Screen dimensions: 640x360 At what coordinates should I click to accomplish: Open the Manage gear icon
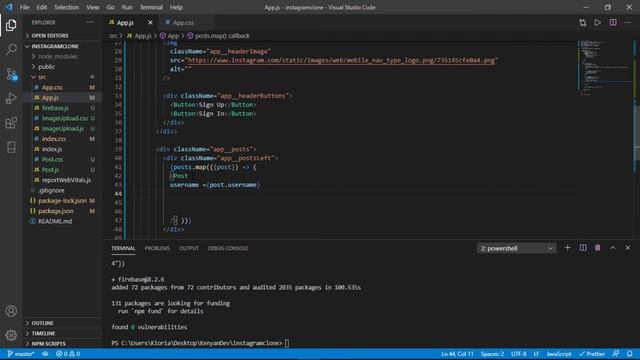[x=11, y=335]
